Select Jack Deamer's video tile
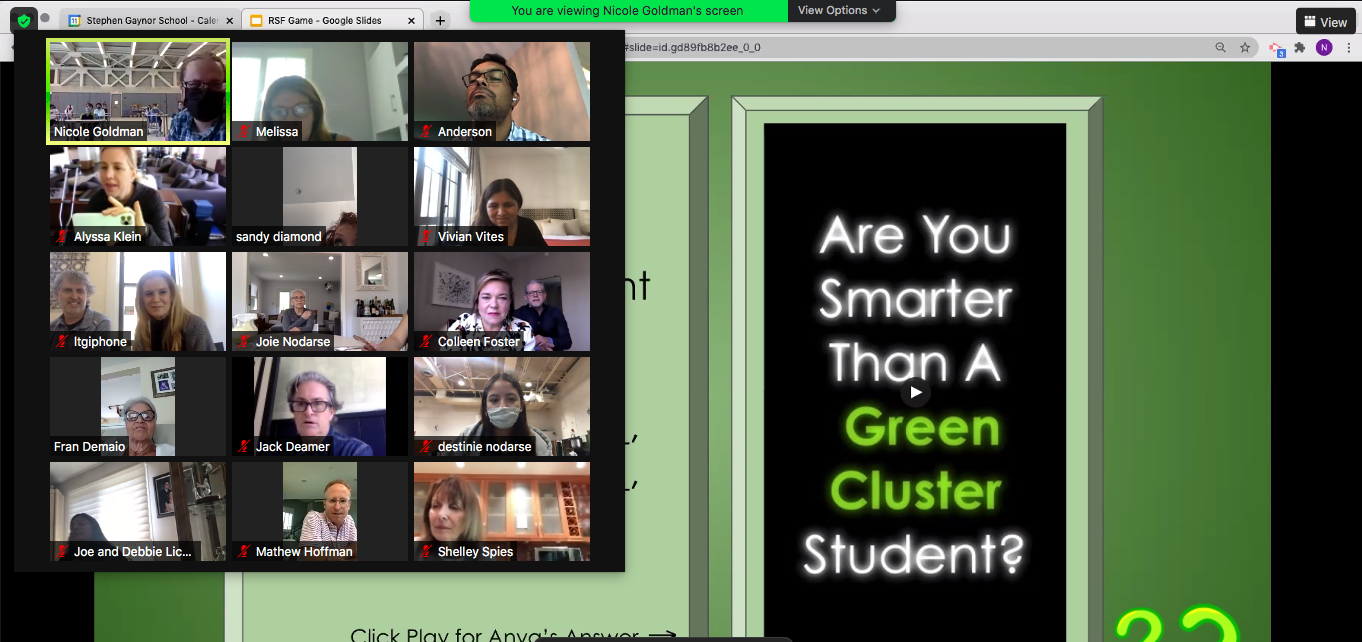Screen dimensions: 1362x642 (320, 406)
